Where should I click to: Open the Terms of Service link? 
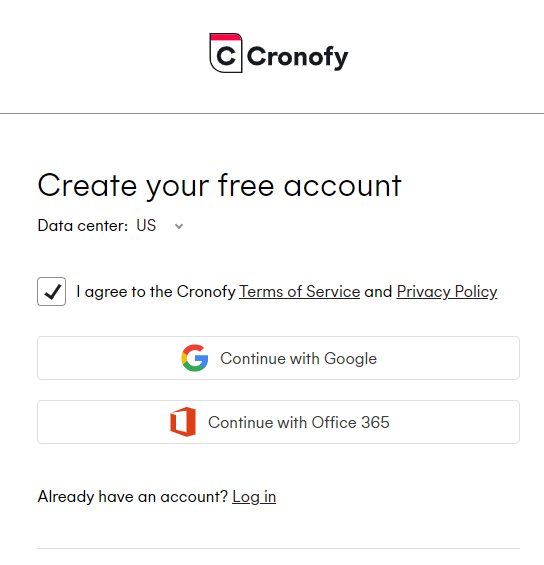point(299,292)
